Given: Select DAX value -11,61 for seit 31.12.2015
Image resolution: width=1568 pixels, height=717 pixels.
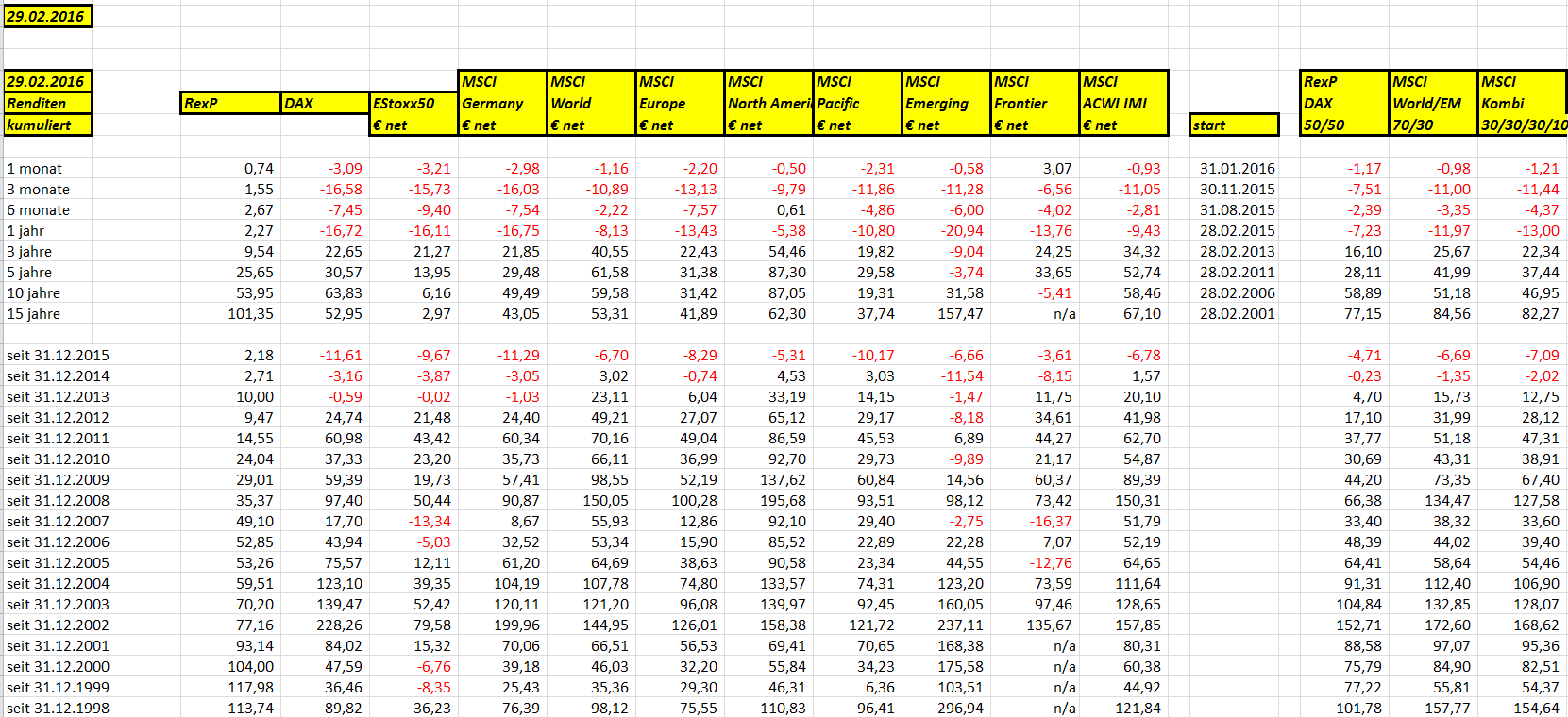Looking at the screenshot, I should point(341,355).
